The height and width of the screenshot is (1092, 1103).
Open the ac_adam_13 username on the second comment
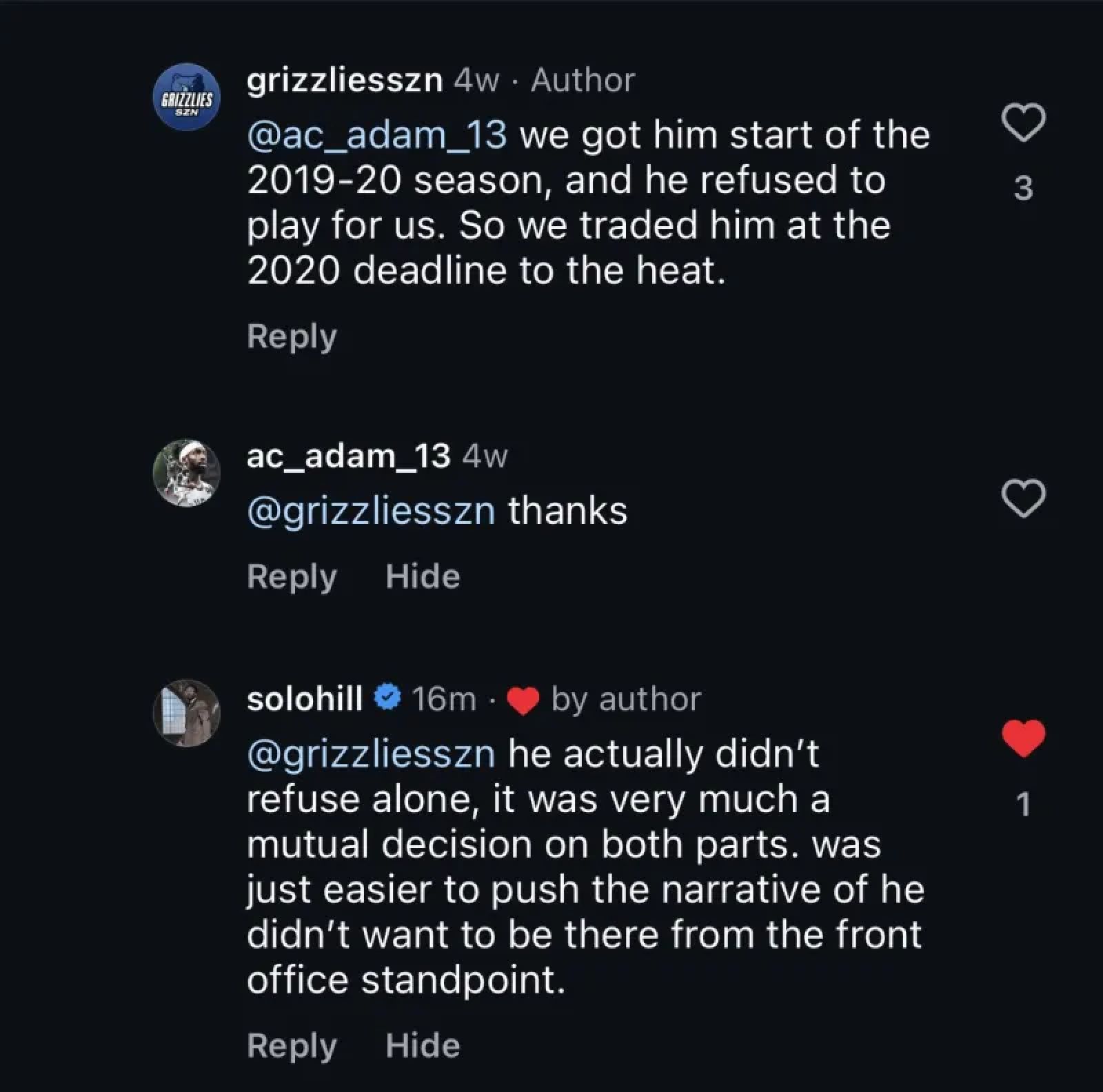[348, 456]
